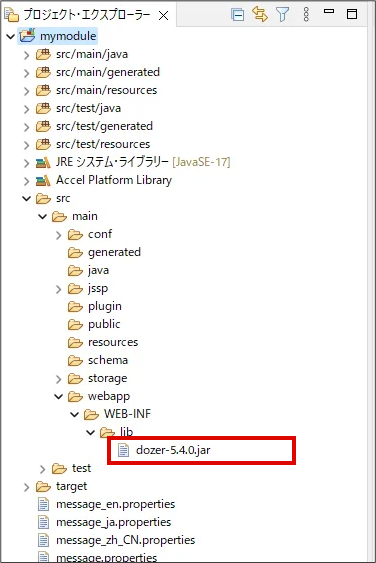
Task: Open the filter funnel icon
Action: tap(283, 15)
